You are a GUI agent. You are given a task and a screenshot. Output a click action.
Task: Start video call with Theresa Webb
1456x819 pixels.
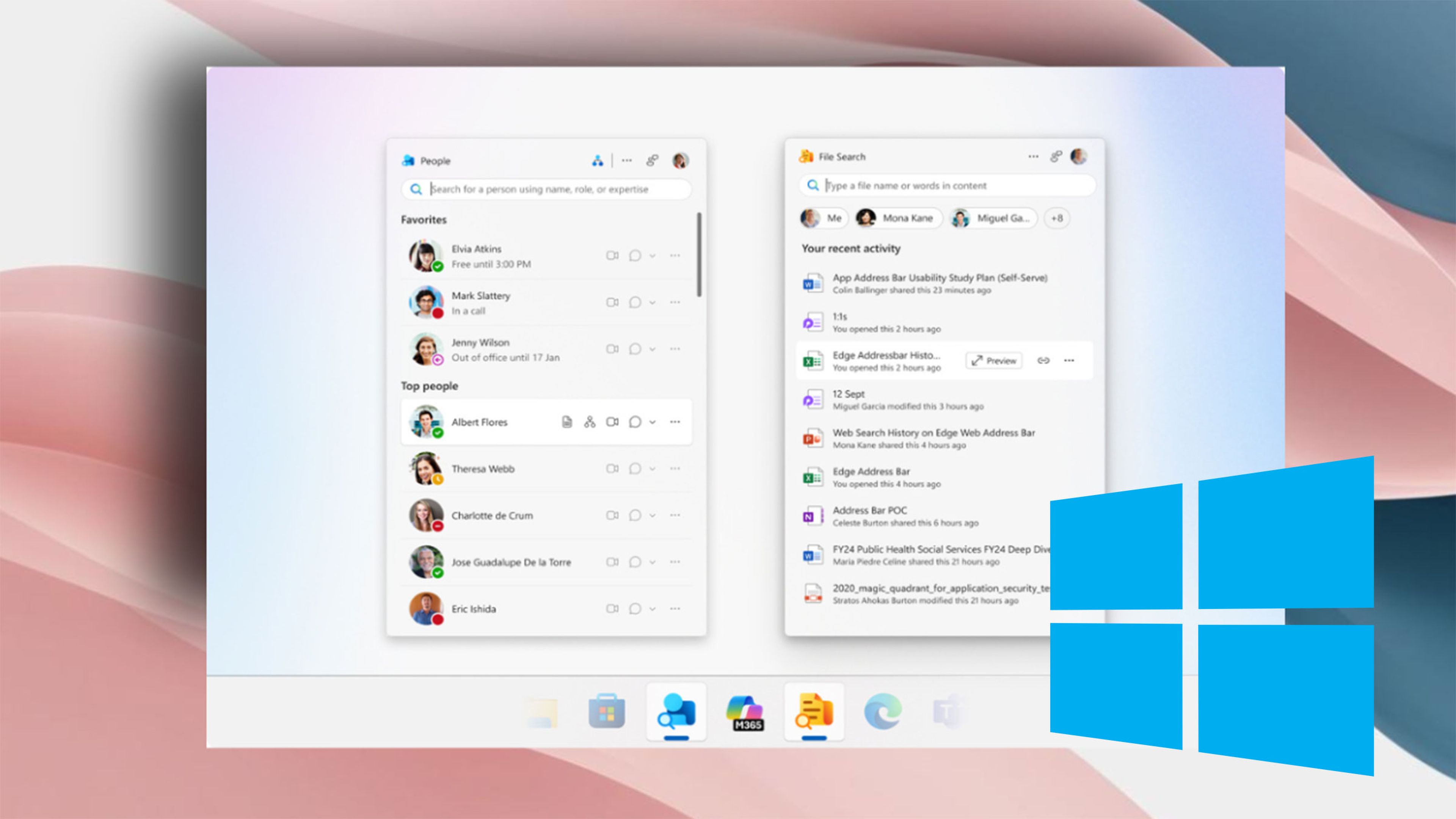(x=612, y=469)
